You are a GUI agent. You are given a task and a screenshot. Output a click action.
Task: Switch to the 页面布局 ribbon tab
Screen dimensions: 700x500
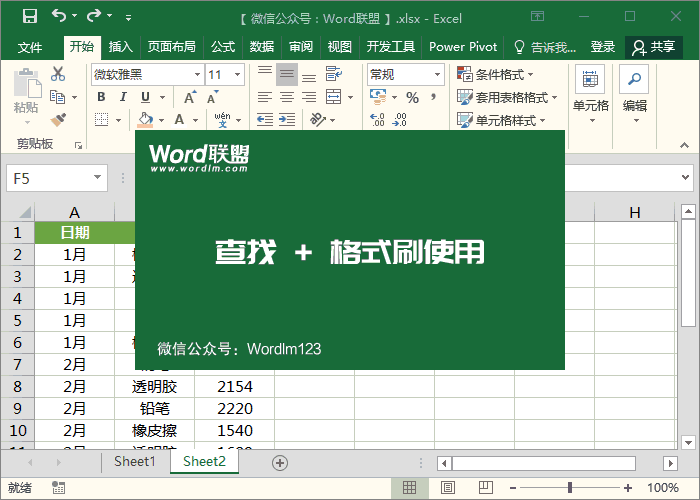171,47
